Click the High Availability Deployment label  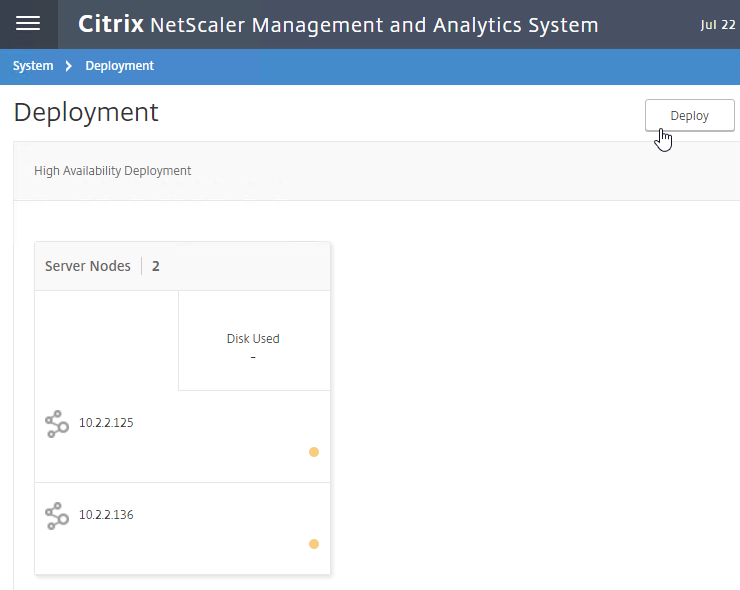pos(112,171)
